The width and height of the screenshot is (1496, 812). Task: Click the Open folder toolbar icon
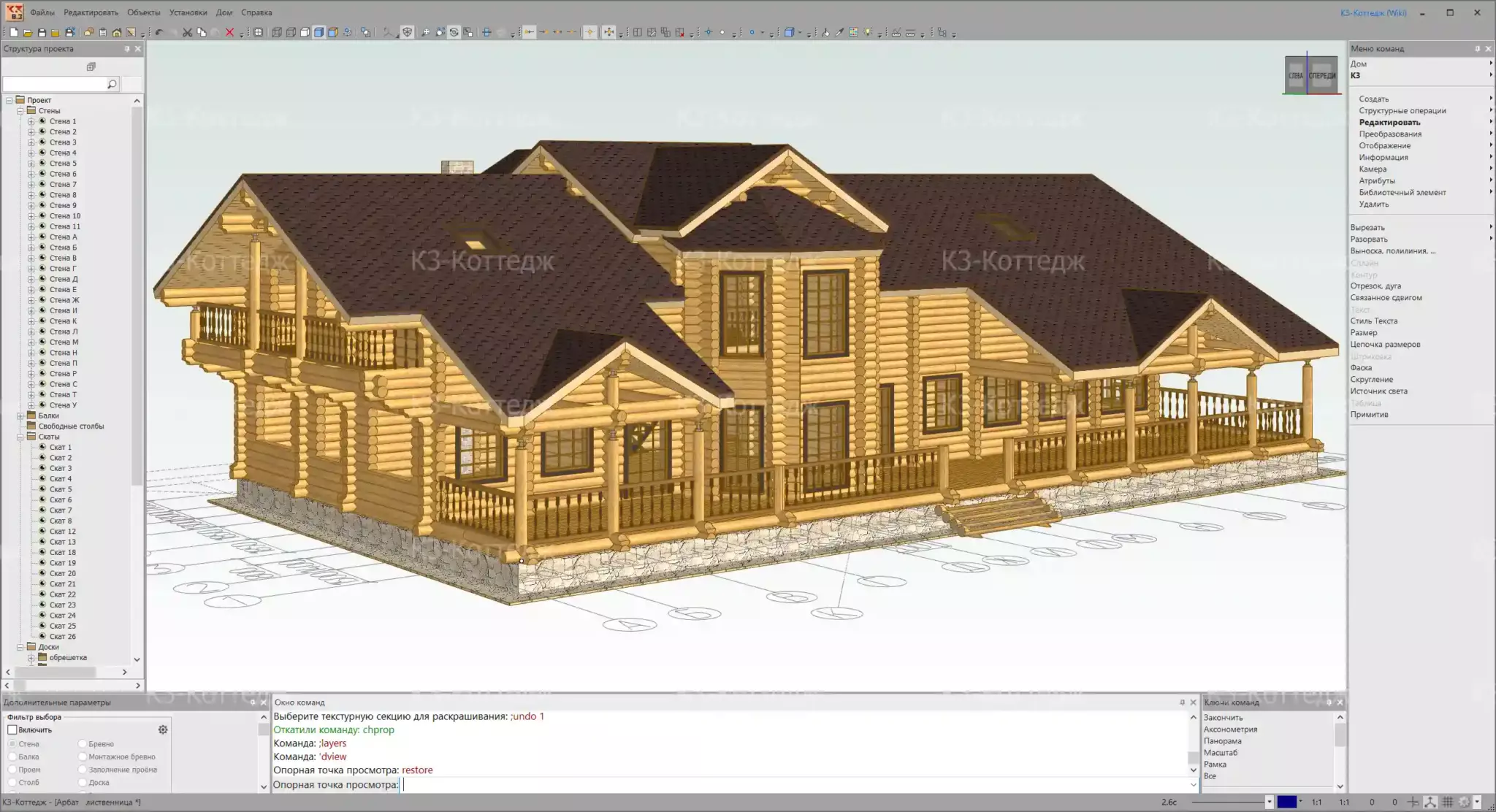(x=28, y=32)
